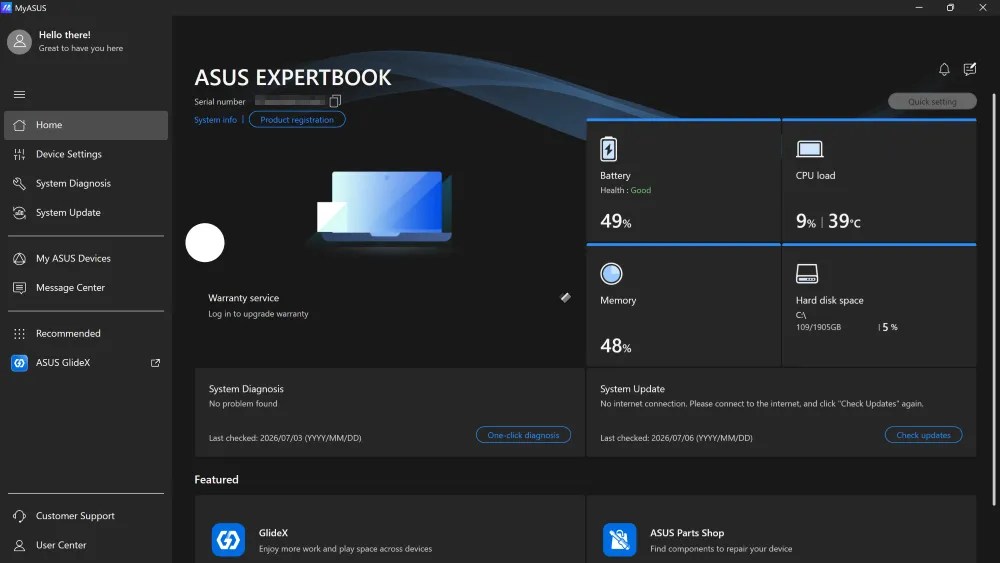The image size is (1000, 563).
Task: Click the laptop illustration image
Action: pos(385,206)
